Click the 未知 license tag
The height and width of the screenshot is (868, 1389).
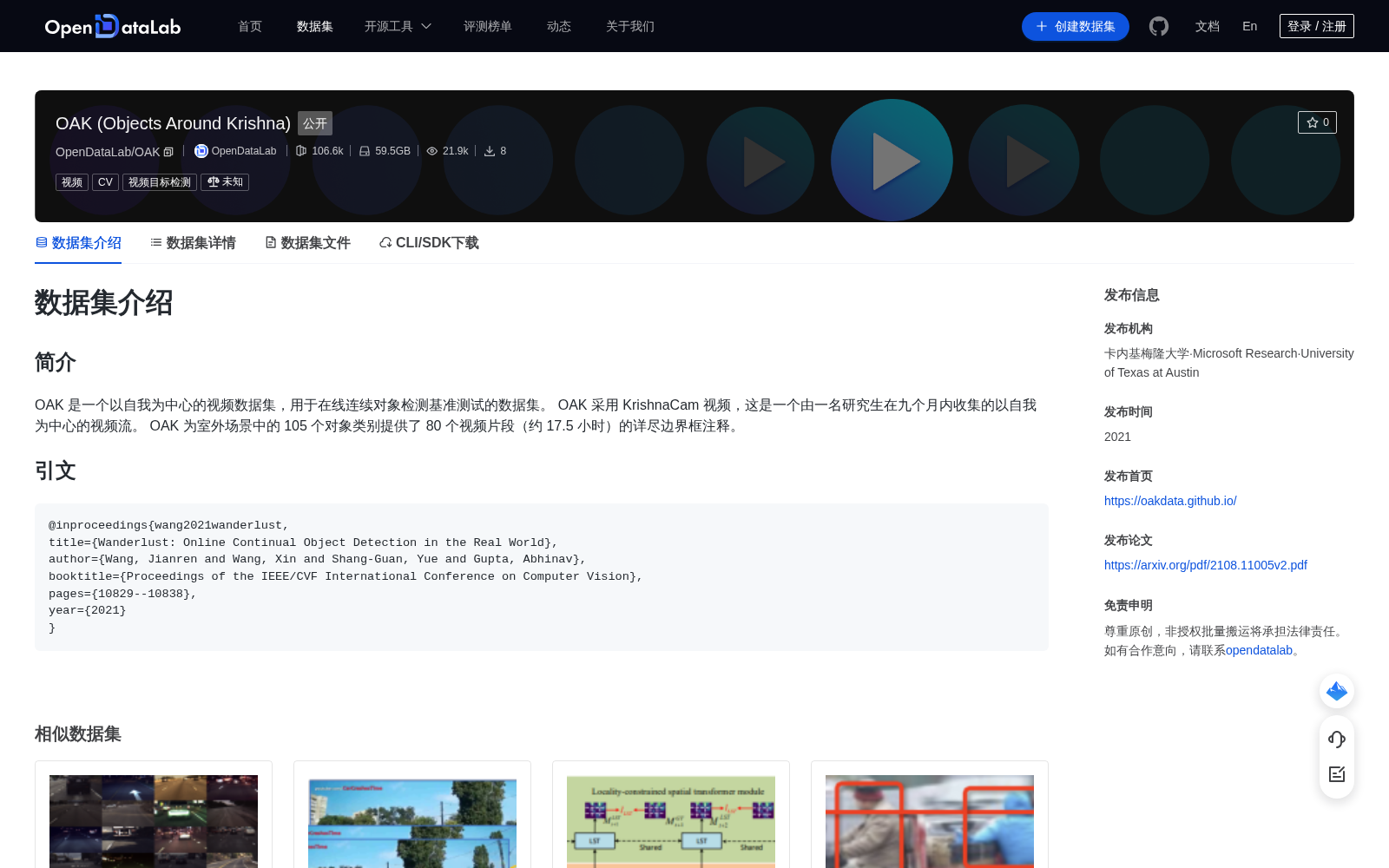225,182
